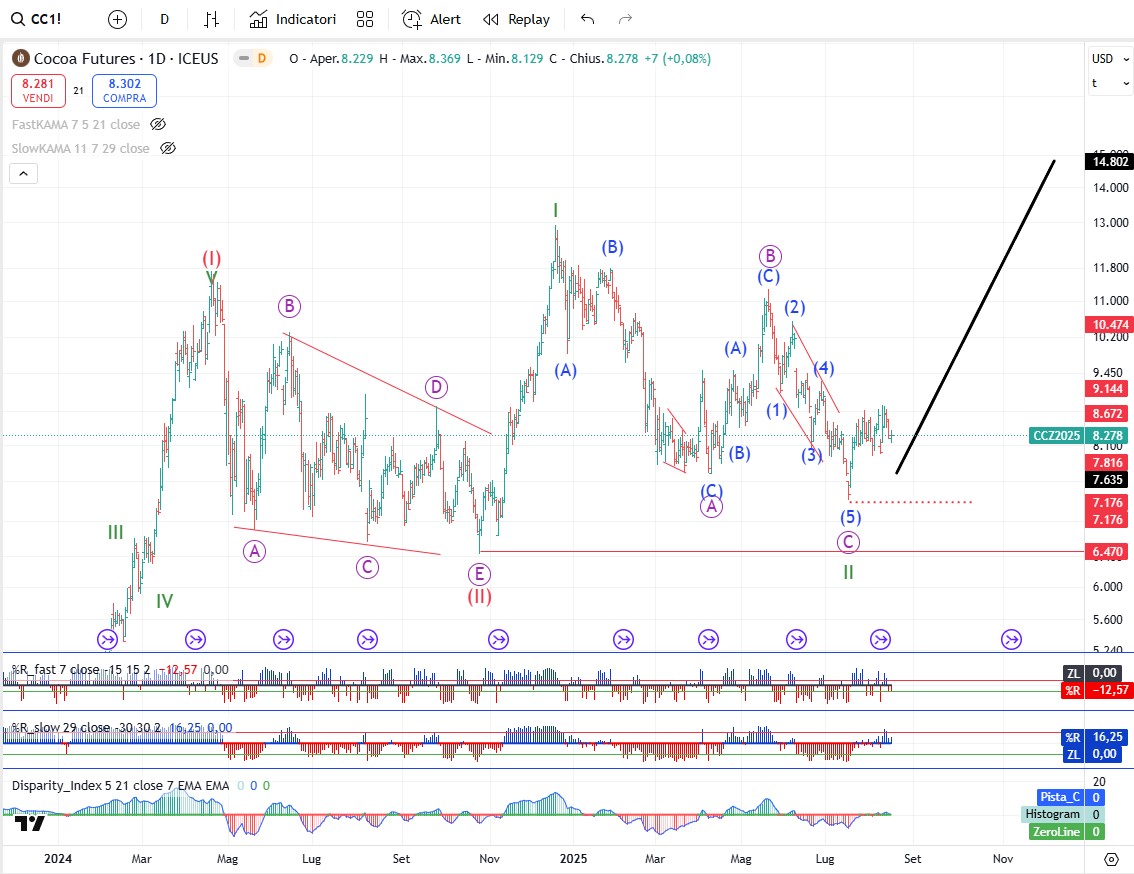Viewport: 1134px width, 874px height.
Task: Open the indicator templates grid icon
Action: coord(365,19)
